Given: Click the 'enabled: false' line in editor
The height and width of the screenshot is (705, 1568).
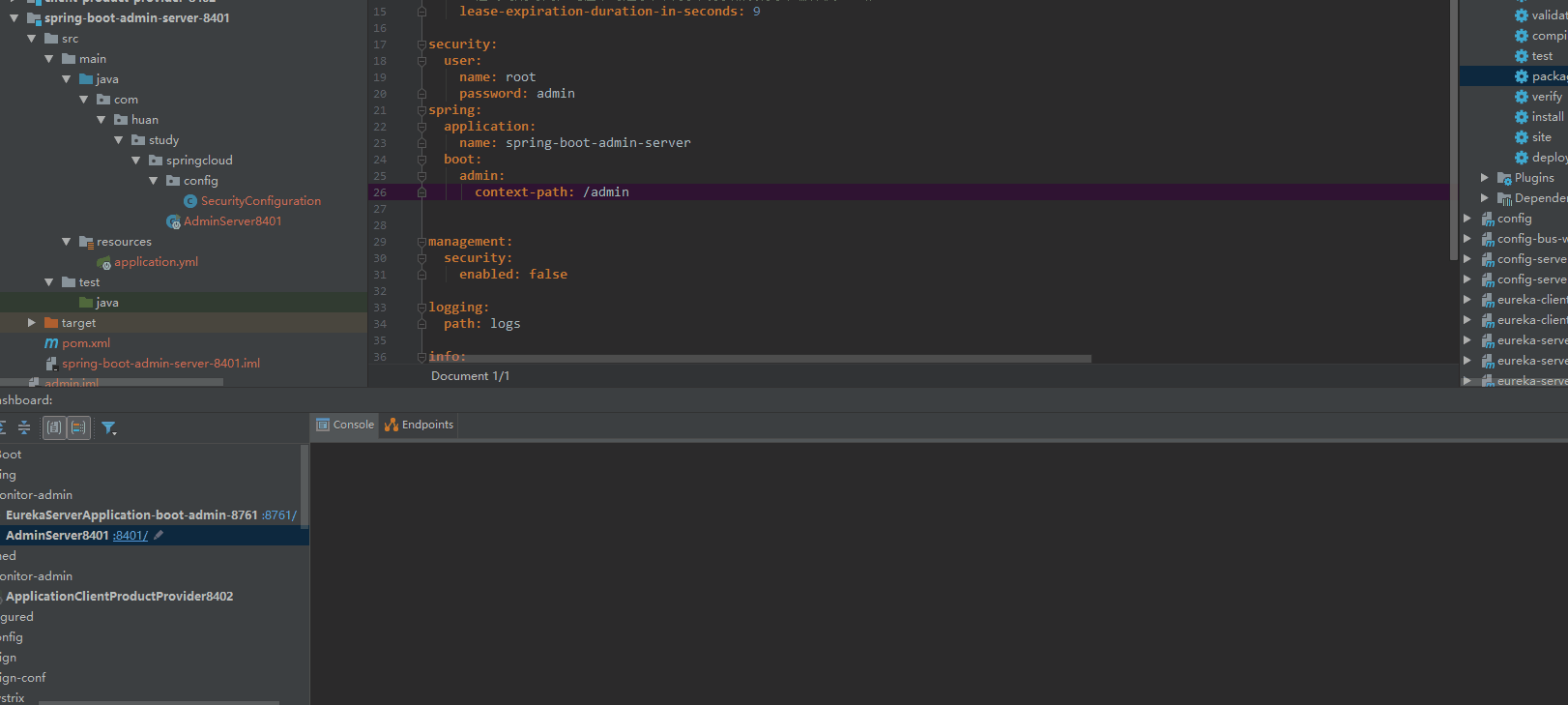Looking at the screenshot, I should (513, 275).
